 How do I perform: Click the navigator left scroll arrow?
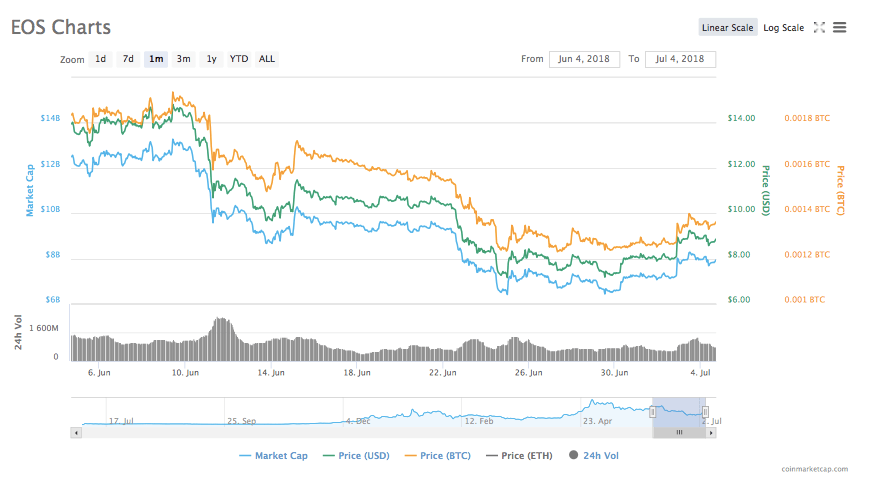tap(75, 433)
